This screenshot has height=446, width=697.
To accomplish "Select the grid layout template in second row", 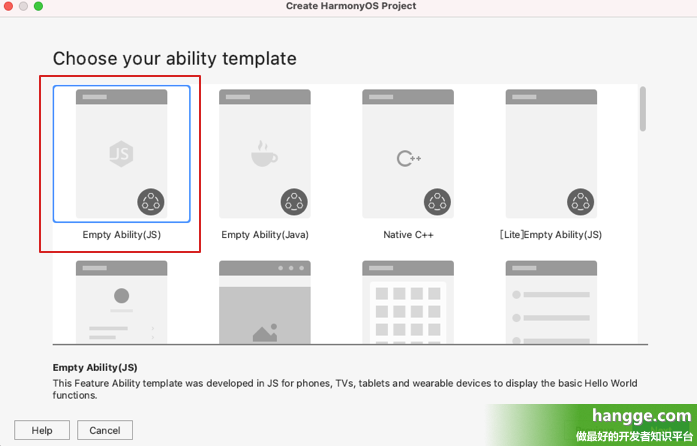I will pos(408,302).
